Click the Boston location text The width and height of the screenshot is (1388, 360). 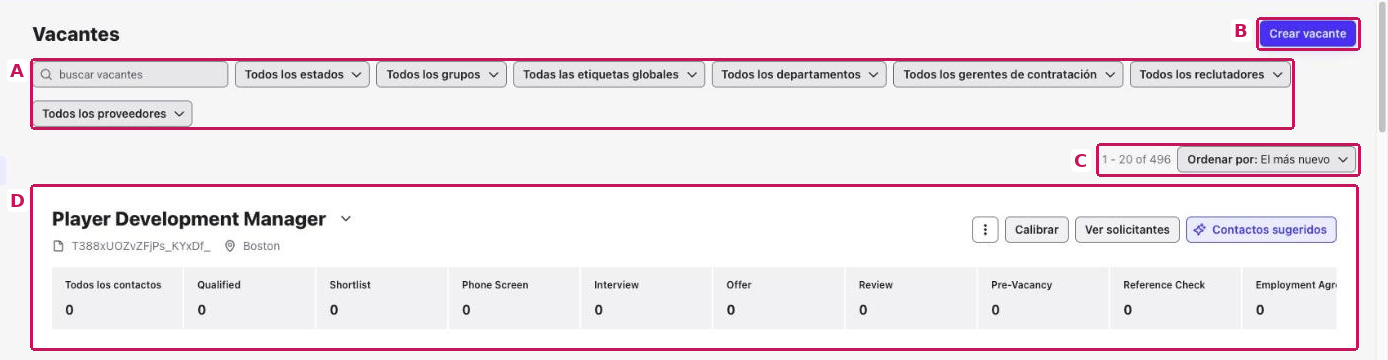click(261, 246)
